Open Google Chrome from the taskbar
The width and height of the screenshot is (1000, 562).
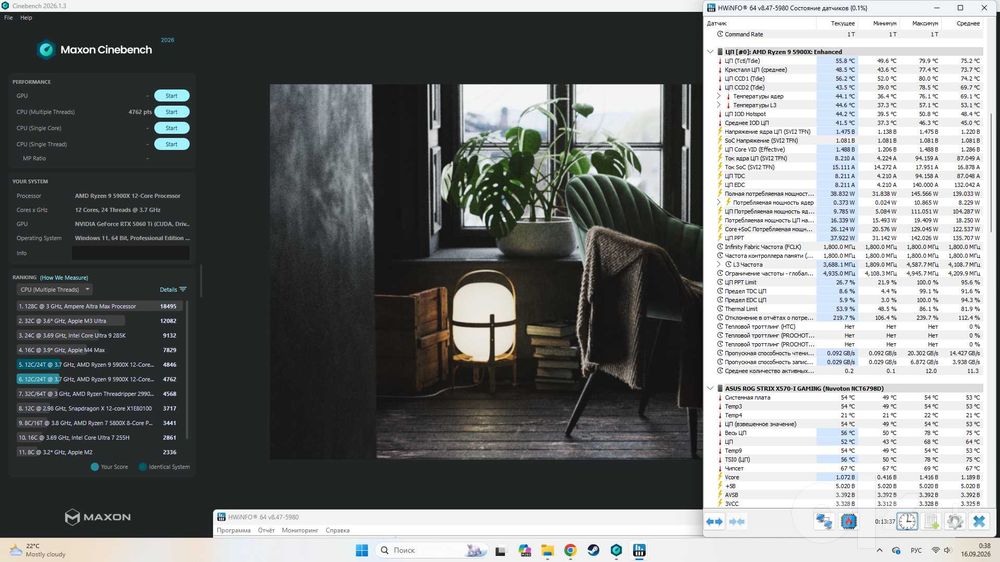pyautogui.click(x=570, y=550)
